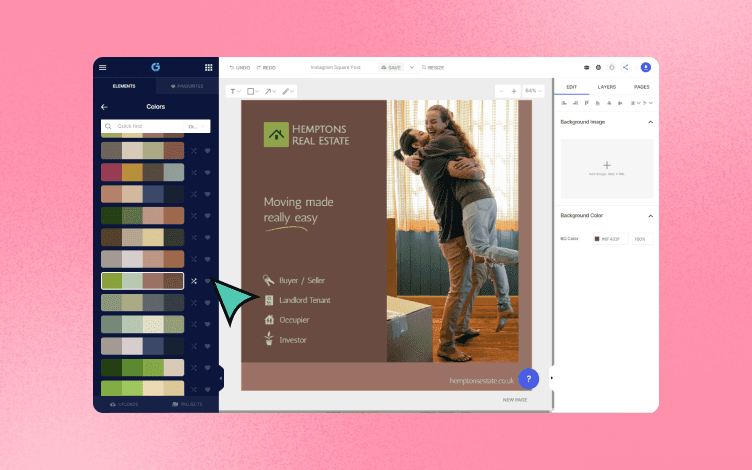The width and height of the screenshot is (752, 470).
Task: Favourite the first palette with heart
Action: (208, 151)
